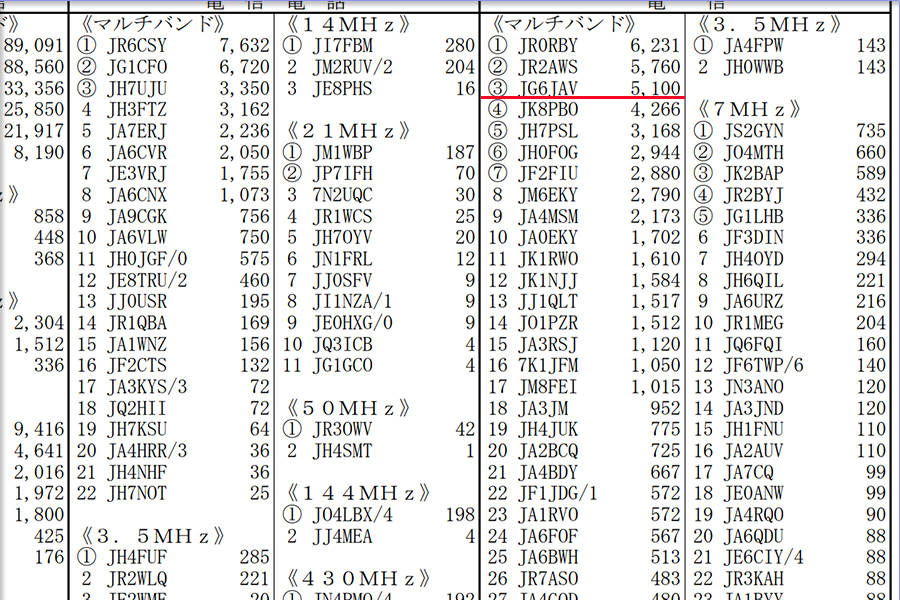The width and height of the screenshot is (900, 600).
Task: Click score 6,231 beside JR0RBY
Action: click(656, 45)
